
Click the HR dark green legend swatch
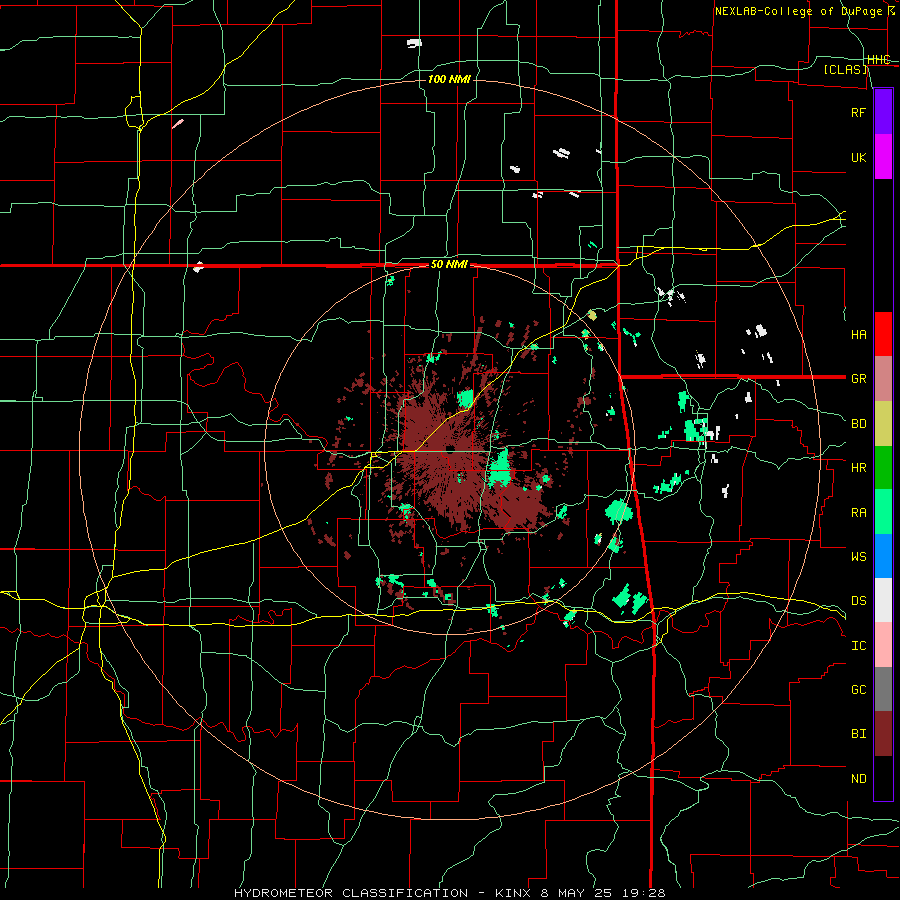click(883, 467)
